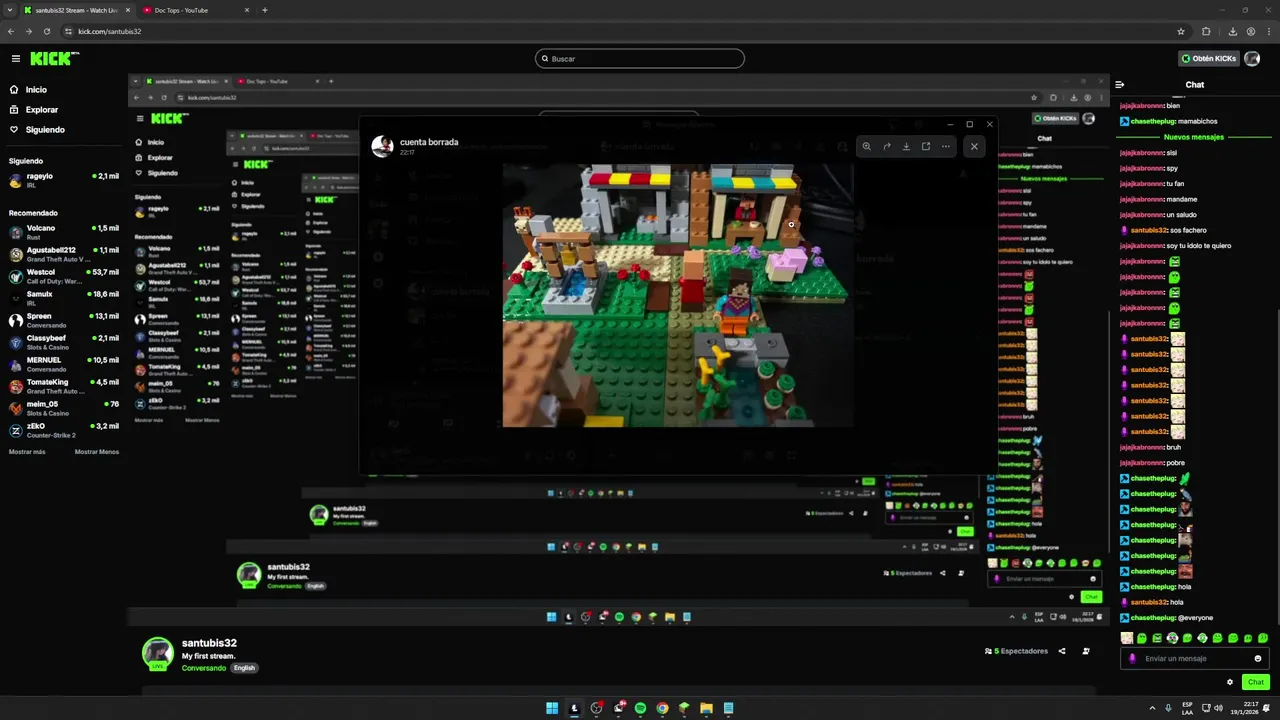
Task: Open the Conversando category link
Action: click(204, 668)
